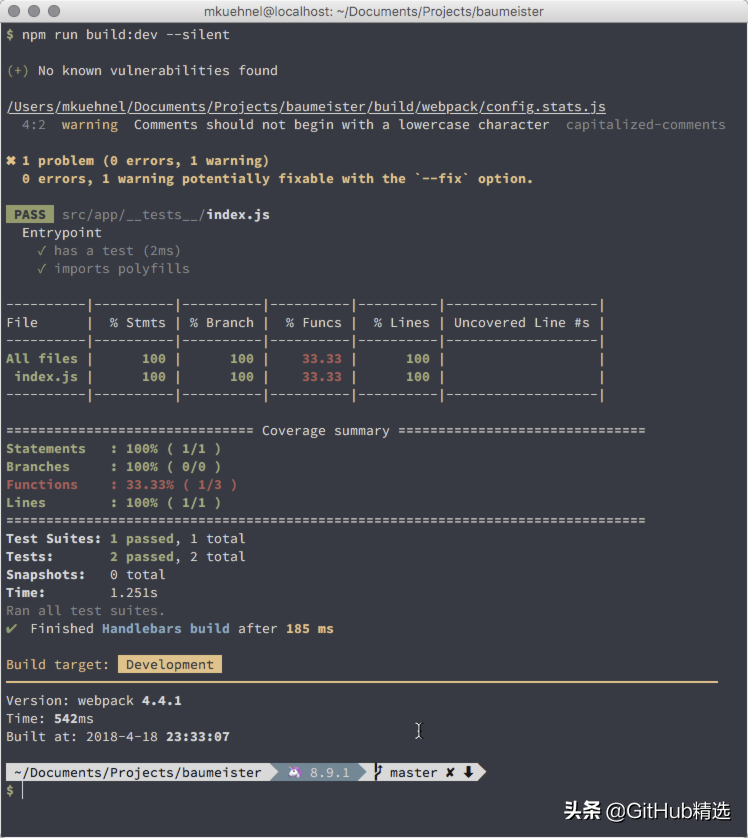Image resolution: width=748 pixels, height=838 pixels.
Task: Click the git down arrow icon
Action: click(469, 772)
